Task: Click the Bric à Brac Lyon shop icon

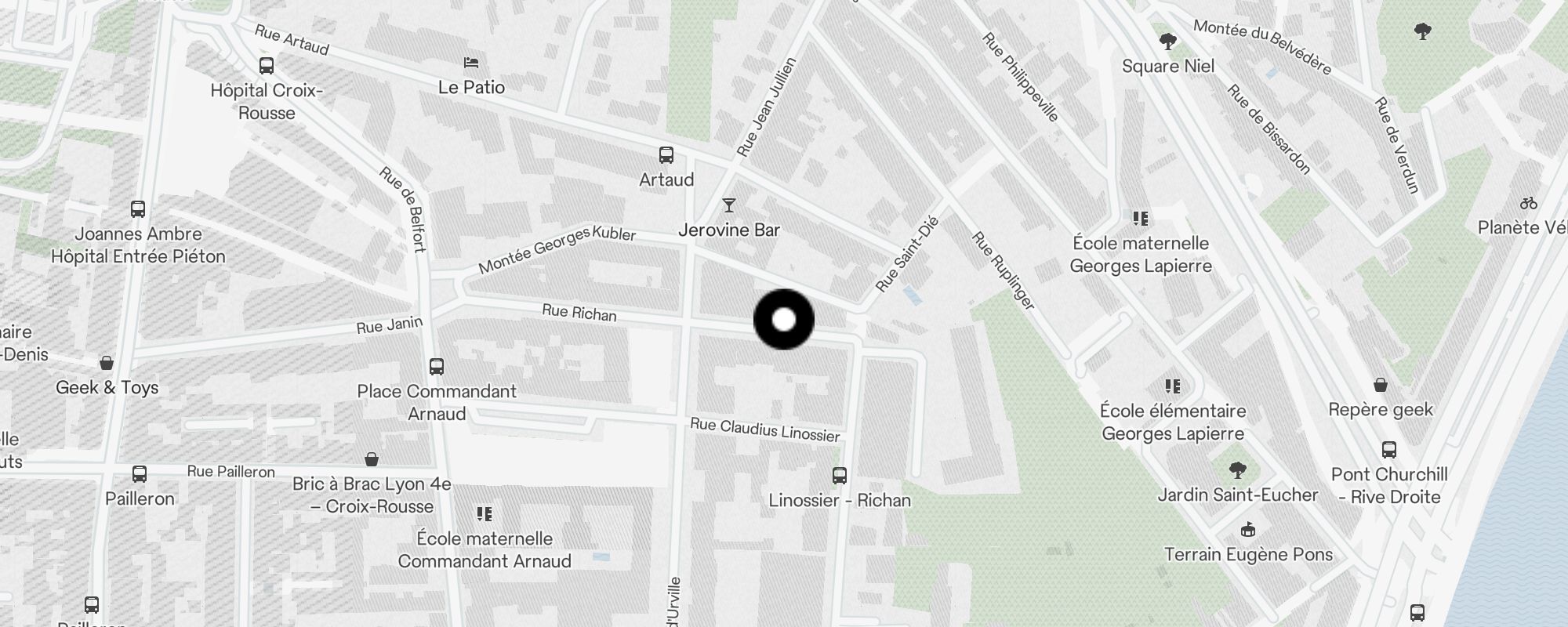Action: [372, 459]
